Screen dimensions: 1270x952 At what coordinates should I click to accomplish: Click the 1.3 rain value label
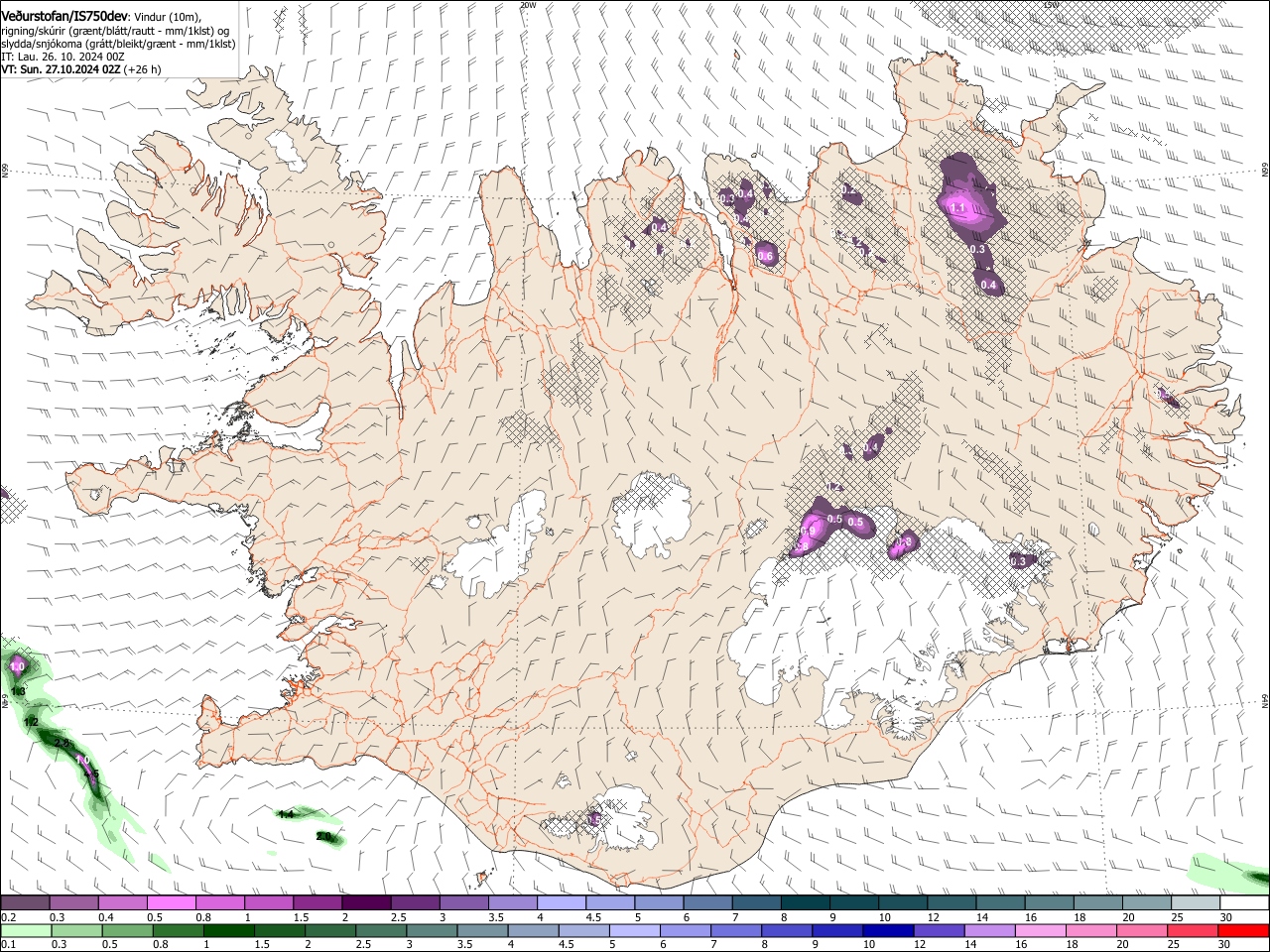tap(18, 691)
